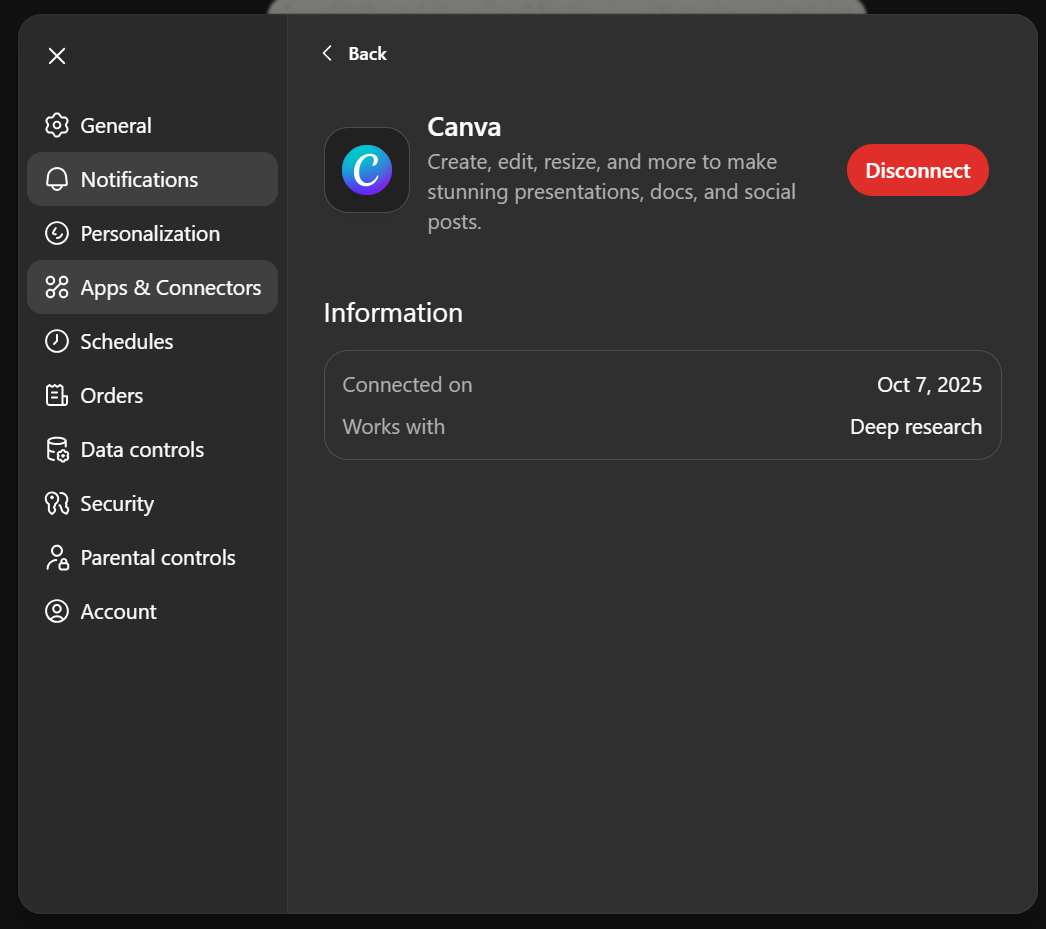Select the Personalization label in sidebar
Screen dimensions: 1046x929
click(150, 233)
